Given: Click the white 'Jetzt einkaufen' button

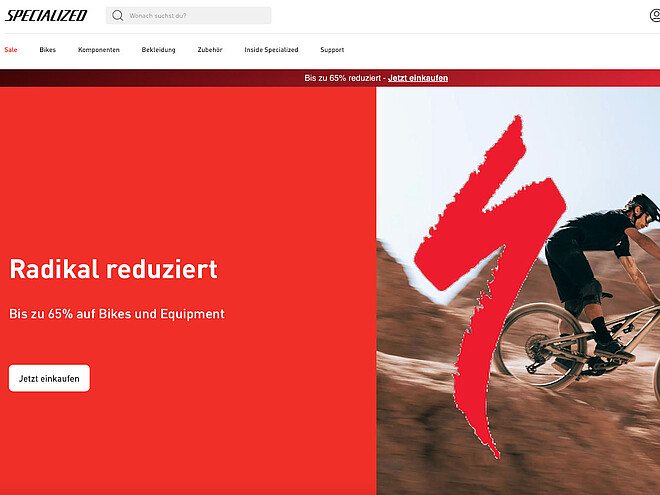Looking at the screenshot, I should point(49,378).
